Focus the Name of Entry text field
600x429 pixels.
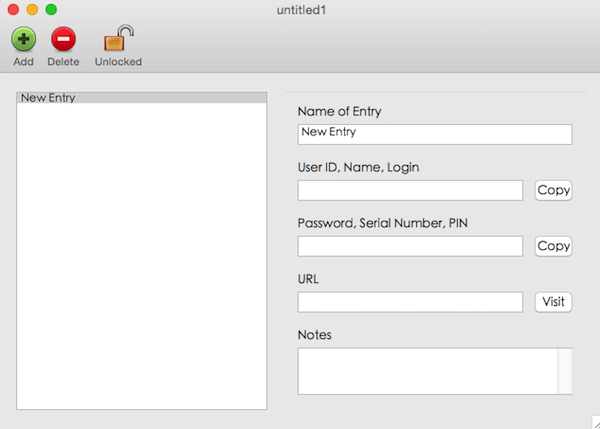point(434,134)
